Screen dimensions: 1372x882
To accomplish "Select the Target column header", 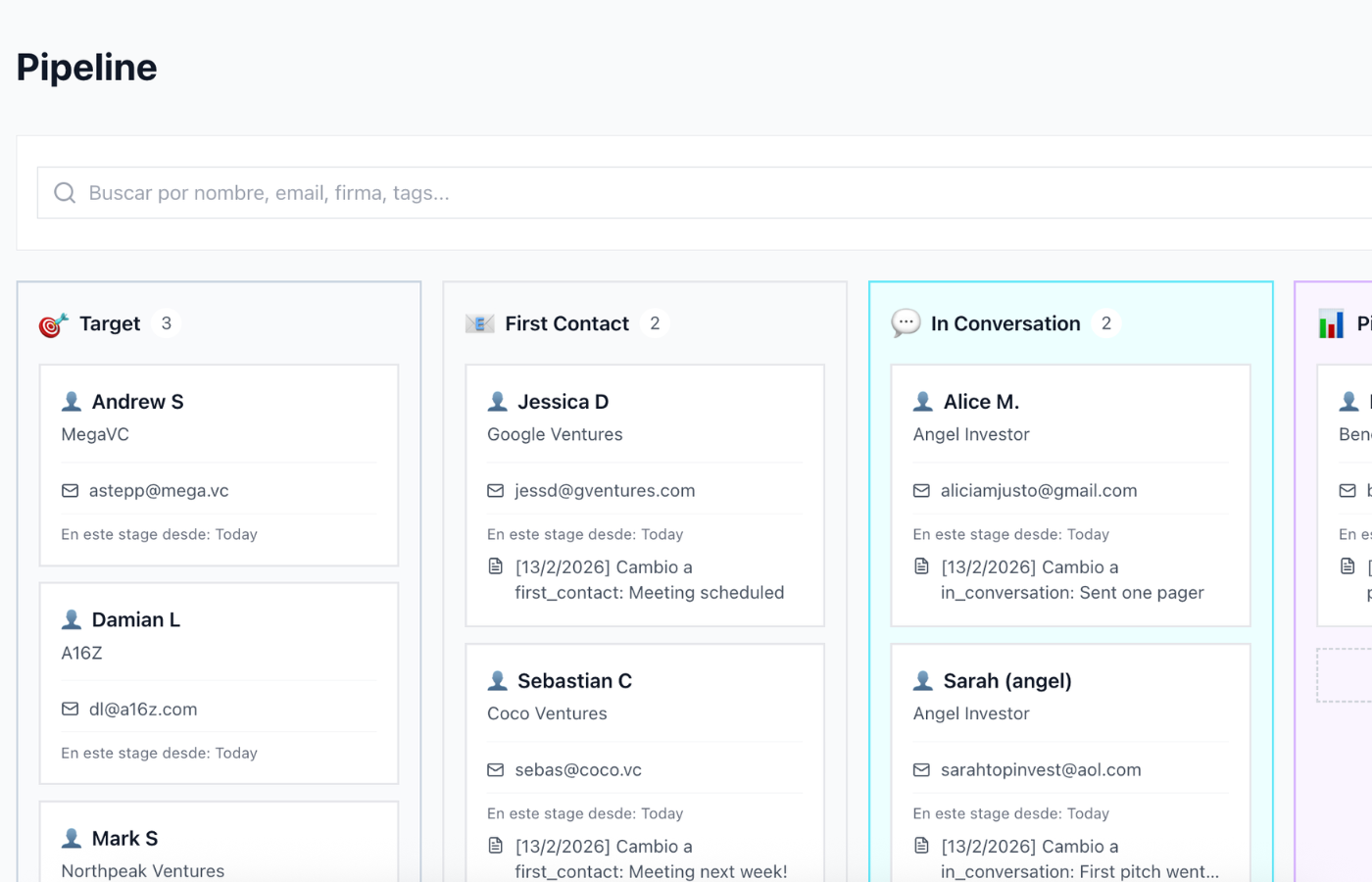I will click(x=110, y=324).
